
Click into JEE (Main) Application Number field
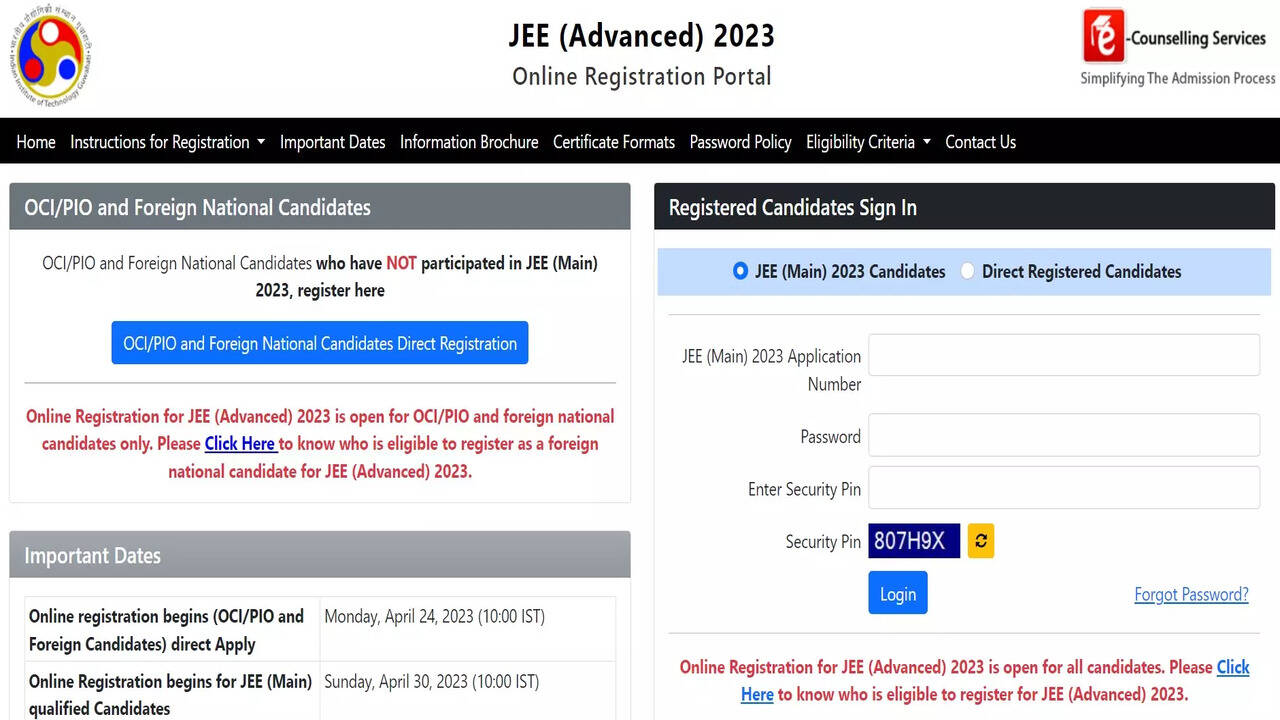point(1063,355)
